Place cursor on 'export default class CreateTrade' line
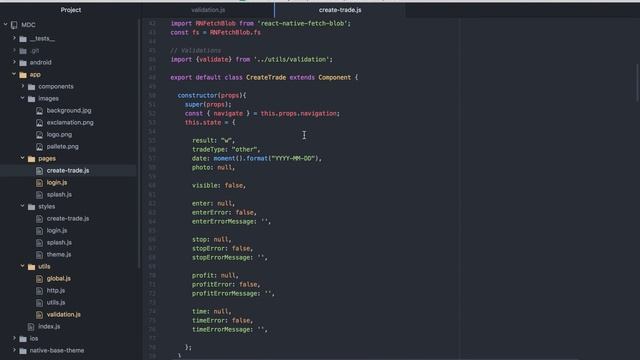Image resolution: width=640 pixels, height=360 pixels. tap(264, 77)
